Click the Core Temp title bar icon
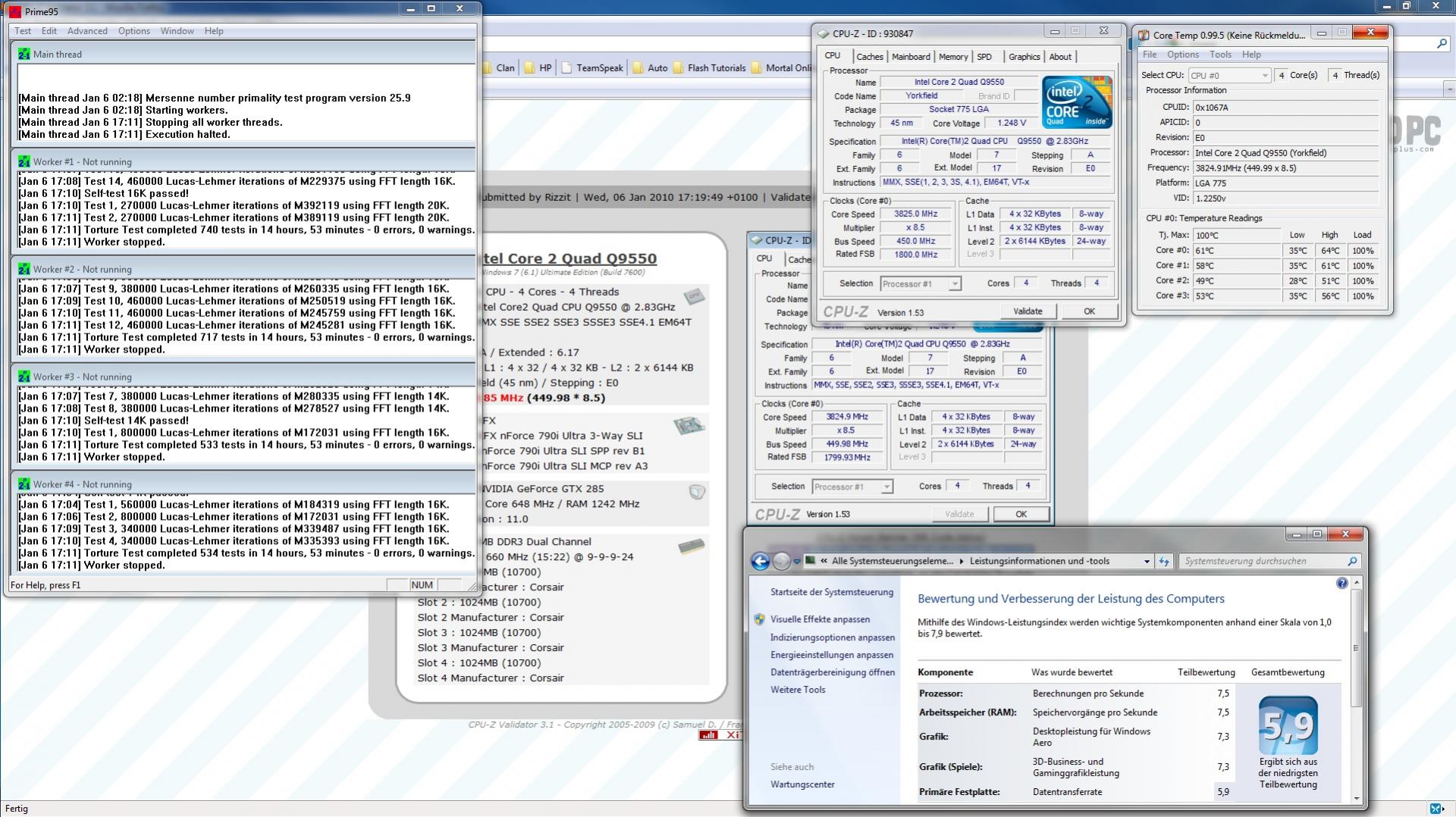This screenshot has height=817, width=1456. (1144, 35)
